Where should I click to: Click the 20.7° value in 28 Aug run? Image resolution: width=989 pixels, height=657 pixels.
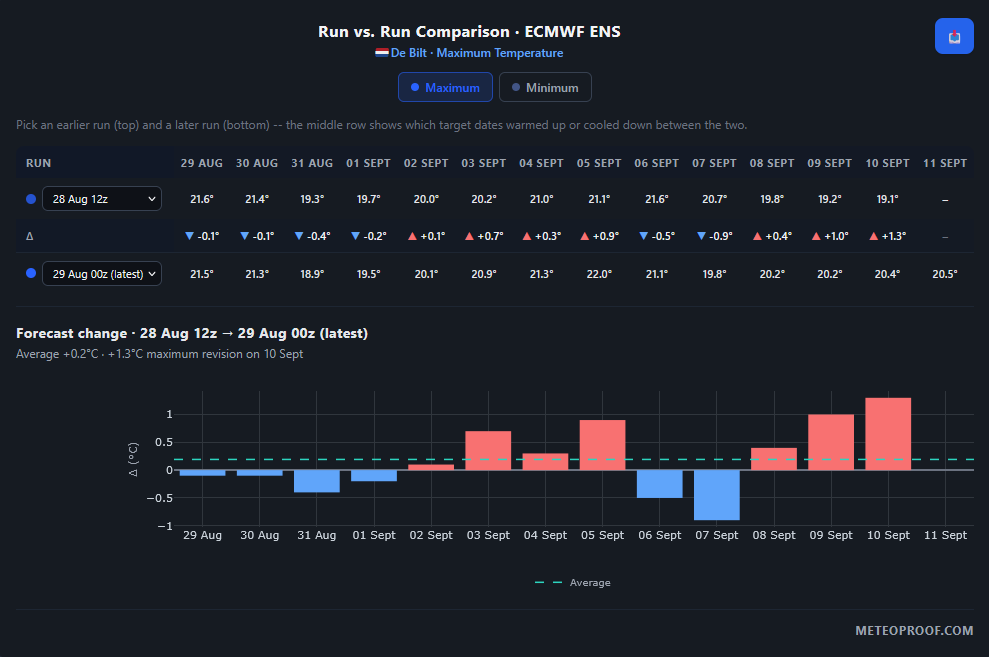[x=715, y=199]
